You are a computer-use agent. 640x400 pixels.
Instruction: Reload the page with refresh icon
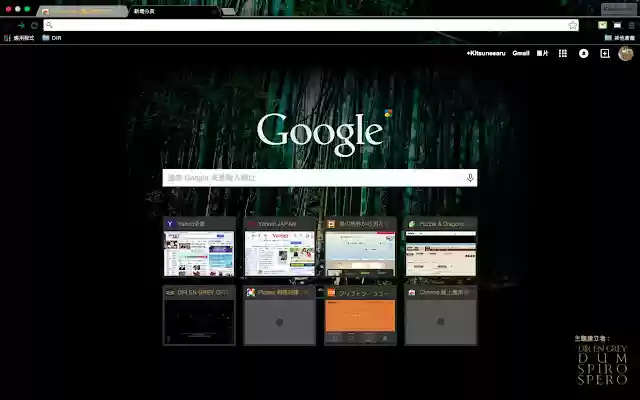tap(35, 25)
